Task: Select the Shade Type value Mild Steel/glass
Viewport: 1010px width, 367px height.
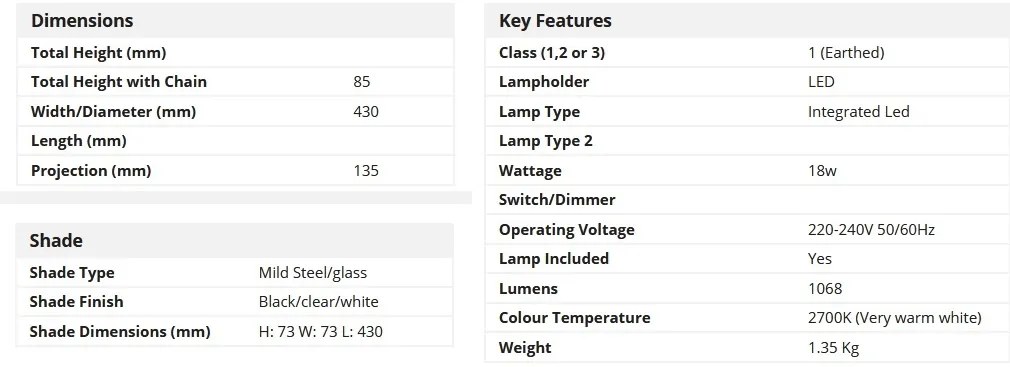Action: coord(312,272)
